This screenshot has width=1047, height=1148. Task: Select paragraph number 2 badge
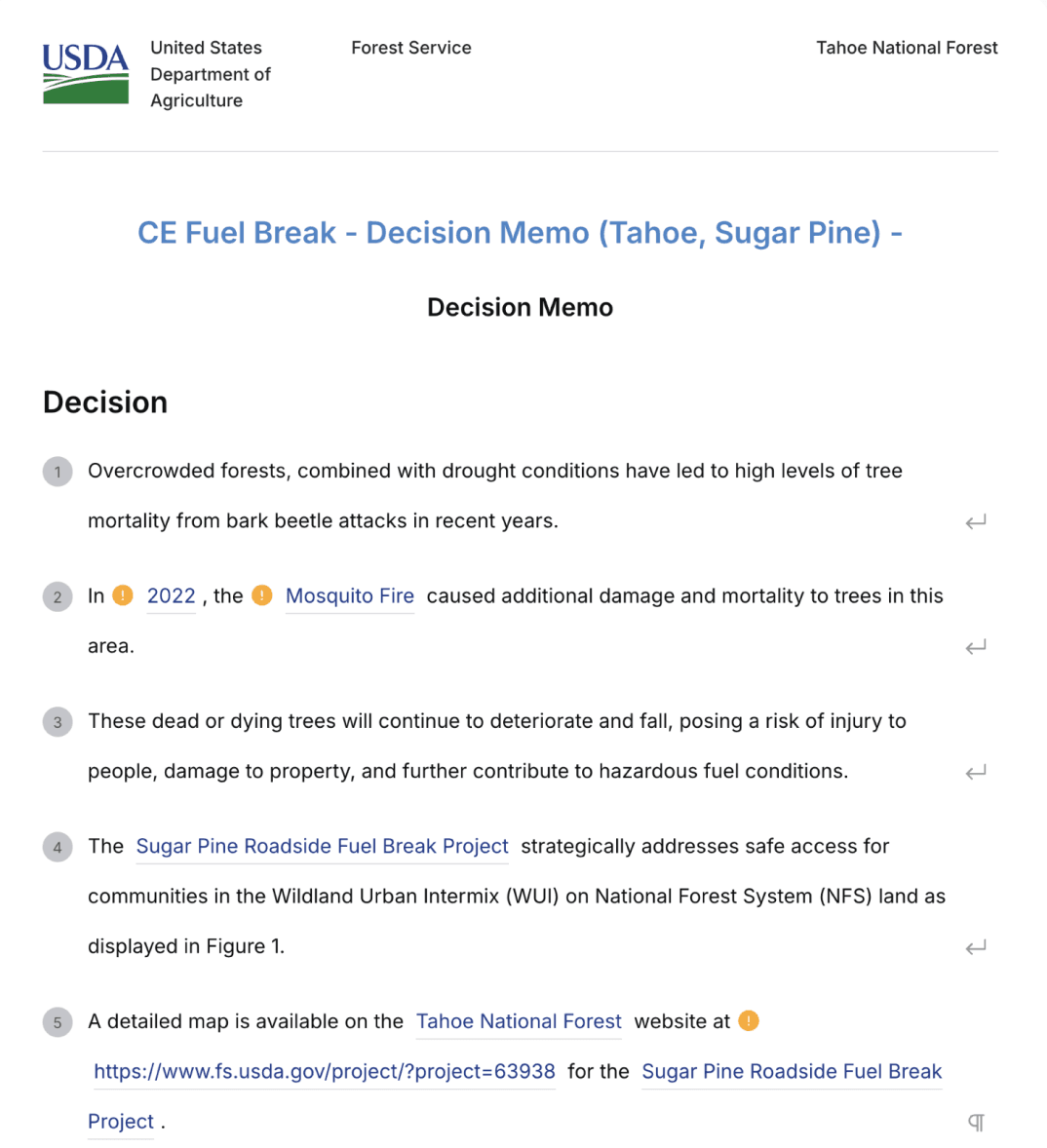pyautogui.click(x=58, y=597)
